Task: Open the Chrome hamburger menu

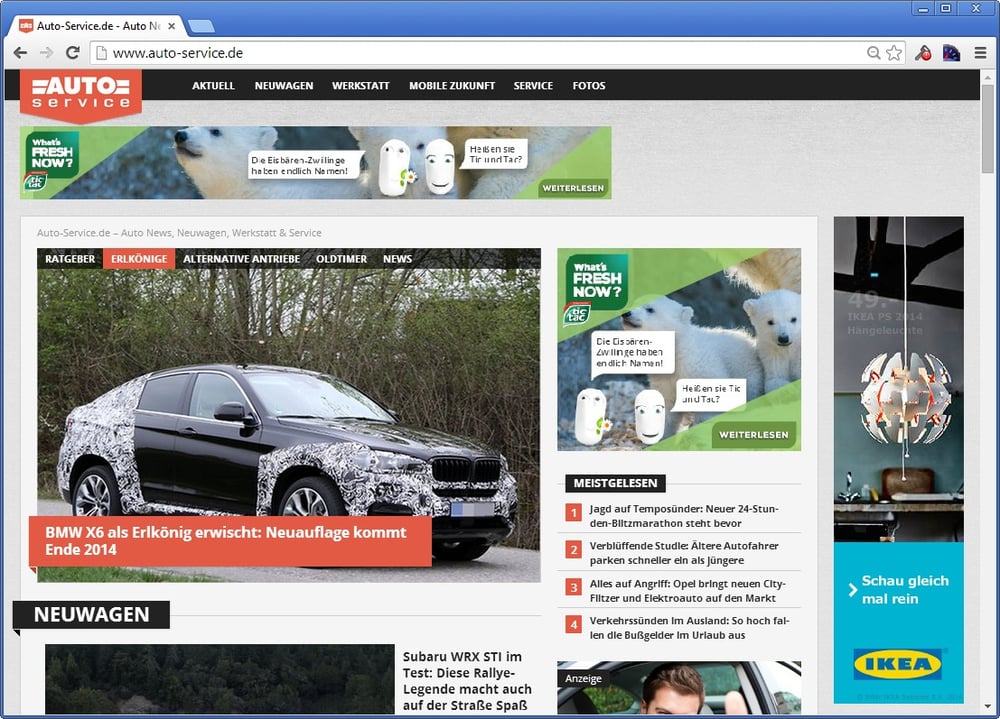Action: point(981,53)
